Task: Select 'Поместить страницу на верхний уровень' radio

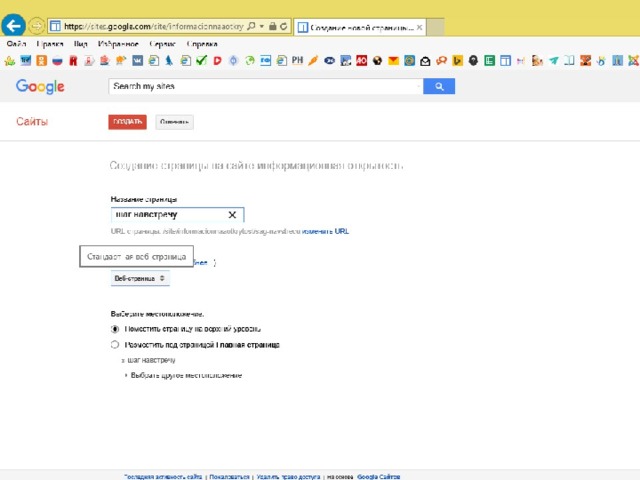Action: 115,328
